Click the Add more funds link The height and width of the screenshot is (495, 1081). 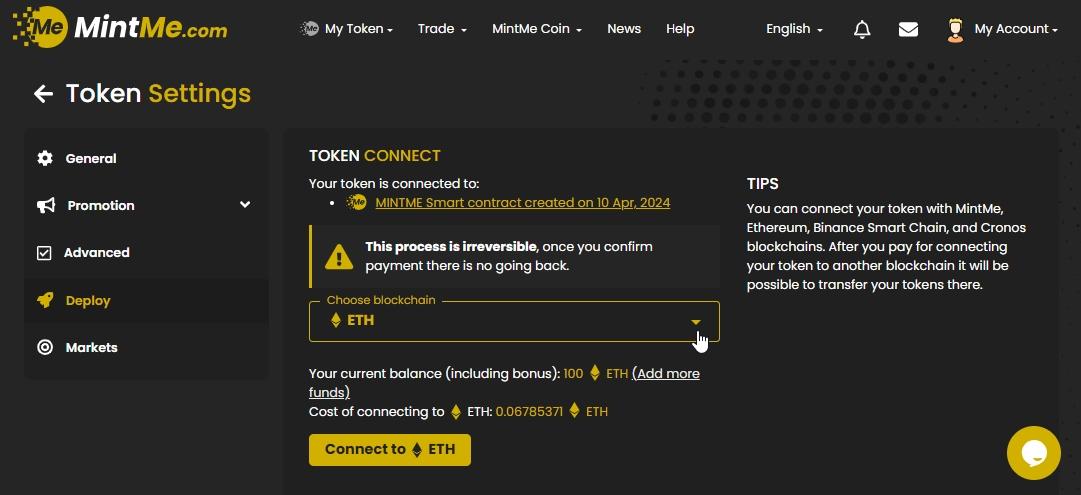click(666, 373)
